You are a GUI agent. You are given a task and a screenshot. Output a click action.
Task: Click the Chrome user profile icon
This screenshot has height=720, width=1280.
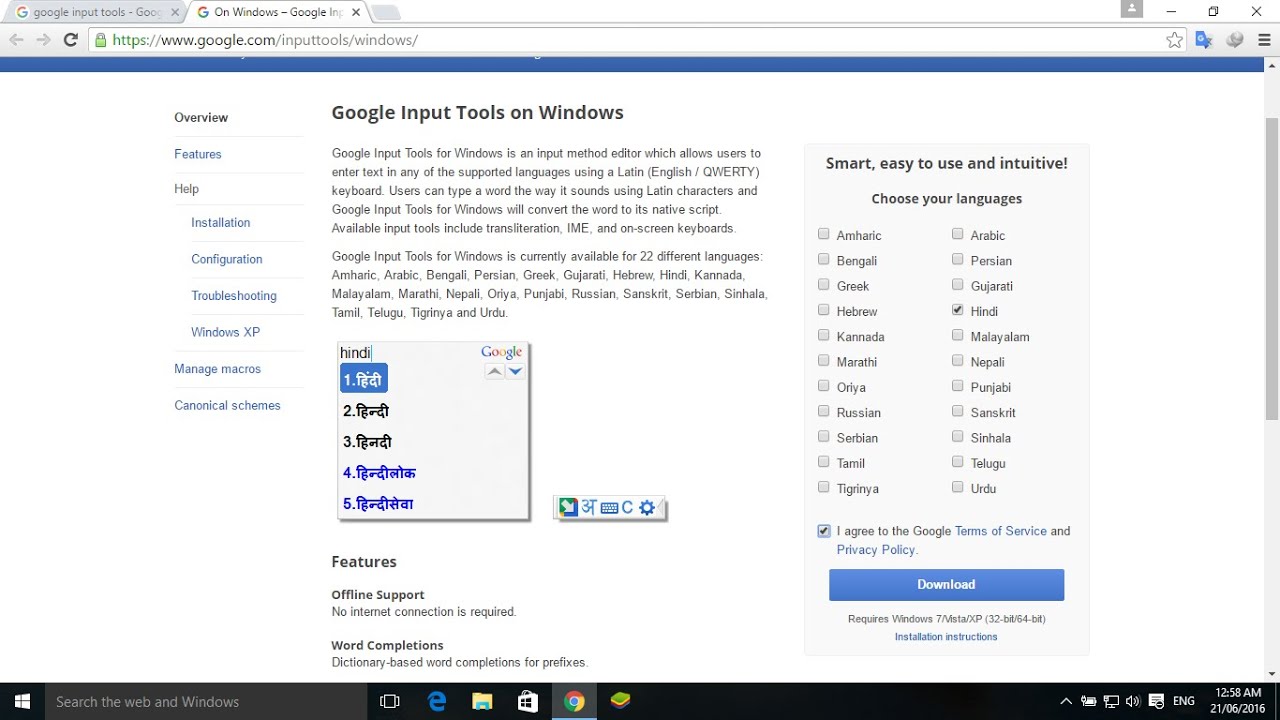click(1132, 9)
